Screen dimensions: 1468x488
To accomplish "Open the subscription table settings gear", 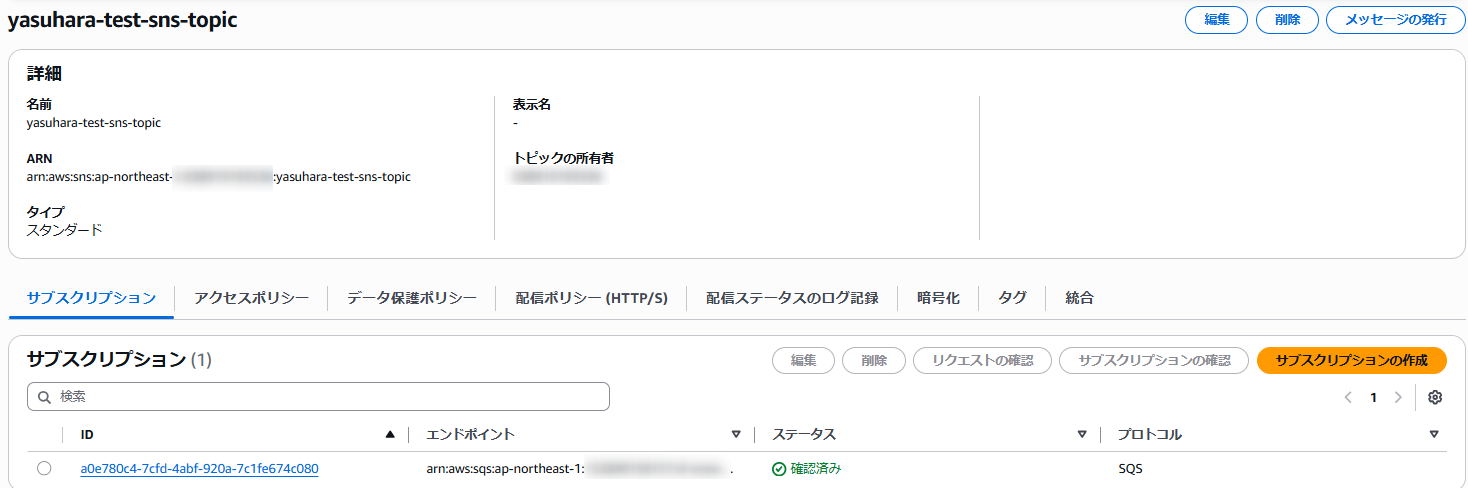I will click(x=1435, y=397).
